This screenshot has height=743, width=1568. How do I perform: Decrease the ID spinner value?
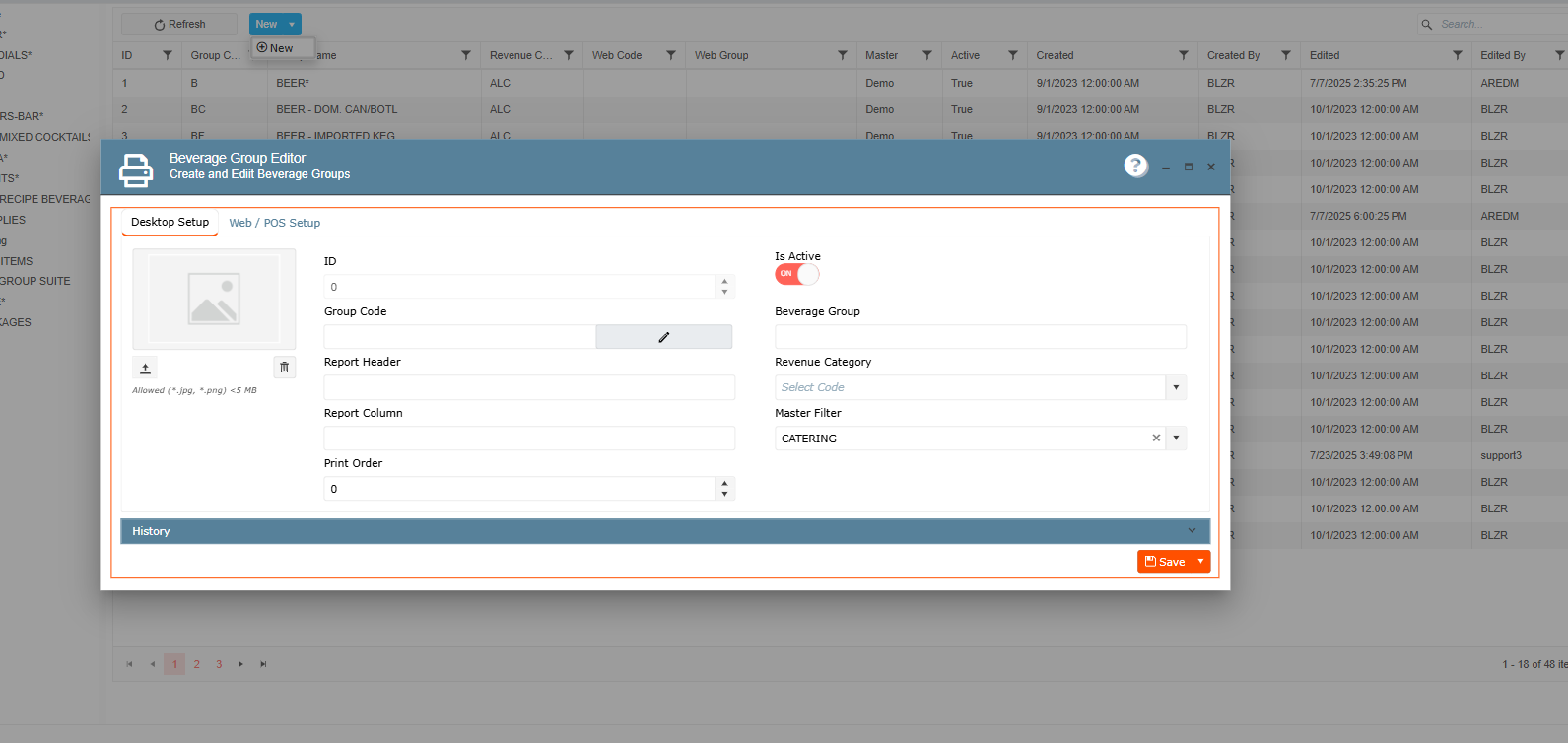(x=724, y=292)
